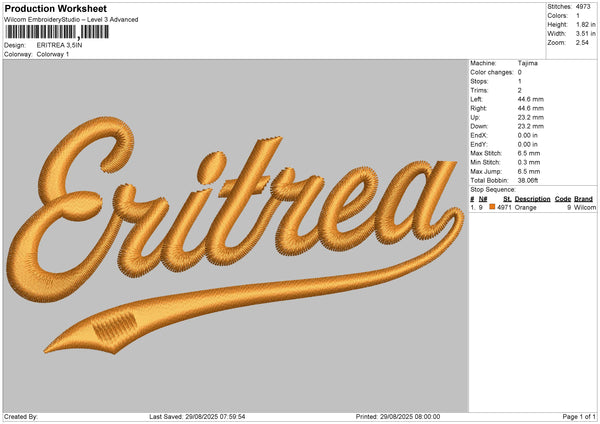Click the 'Orange' thread description

525,207
